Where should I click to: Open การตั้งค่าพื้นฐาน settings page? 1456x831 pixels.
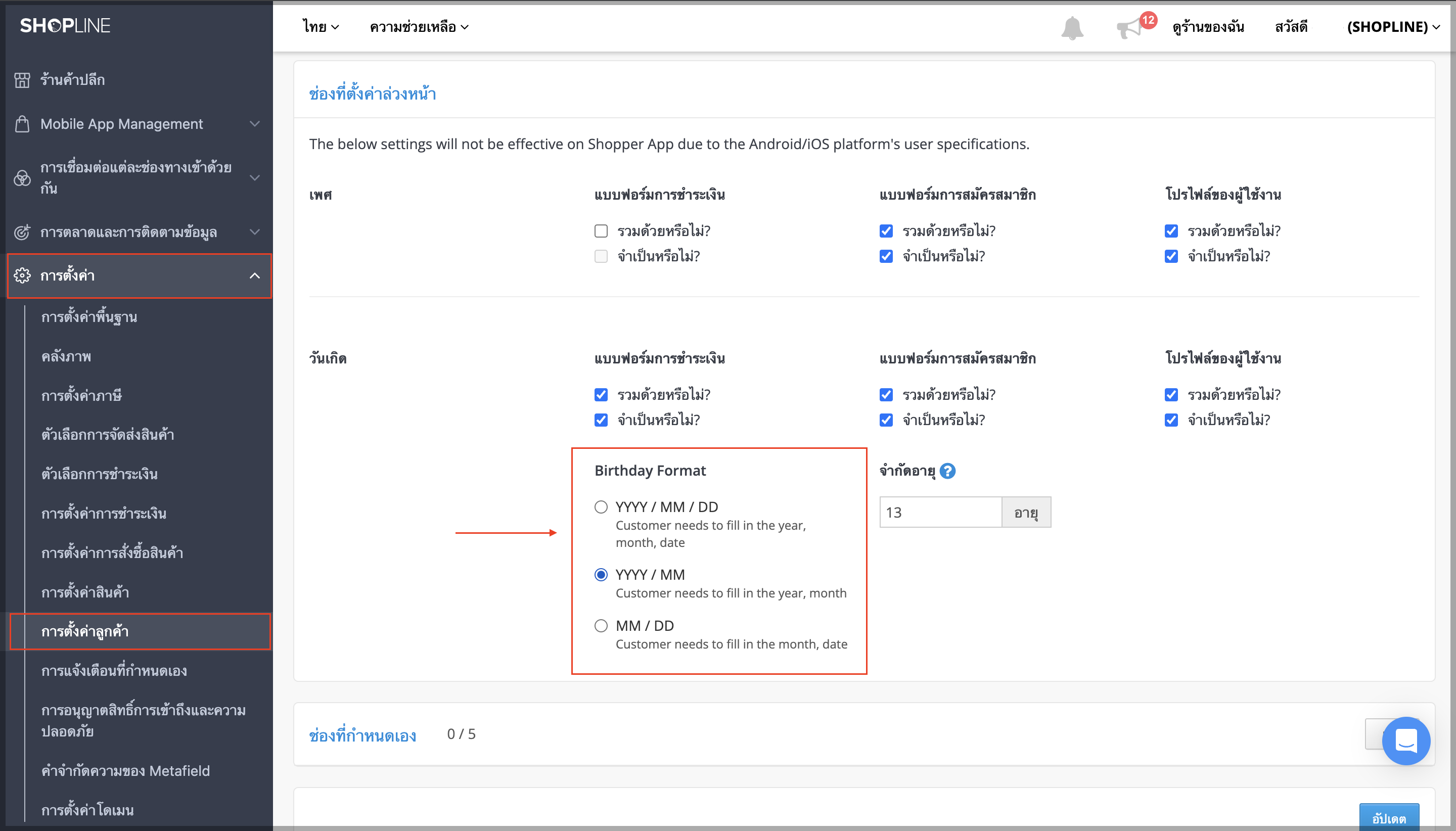click(89, 317)
